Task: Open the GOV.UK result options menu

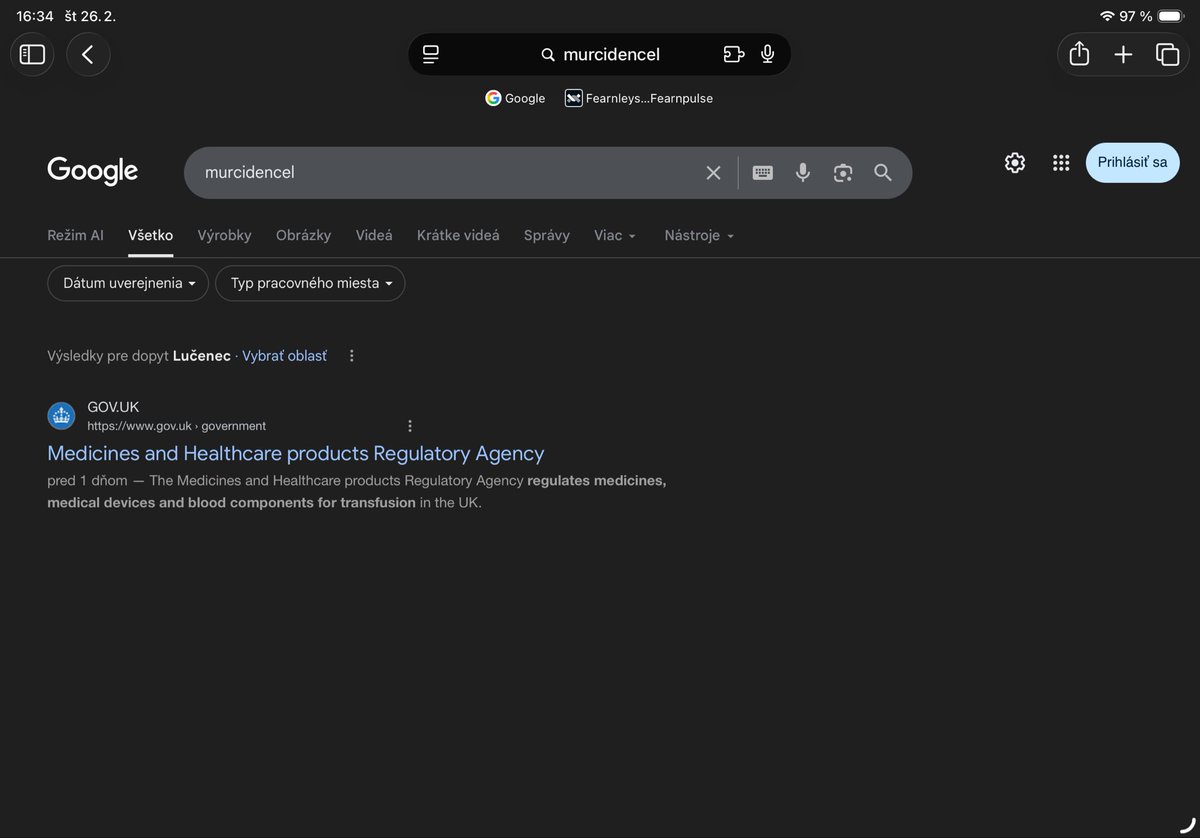Action: [x=410, y=426]
